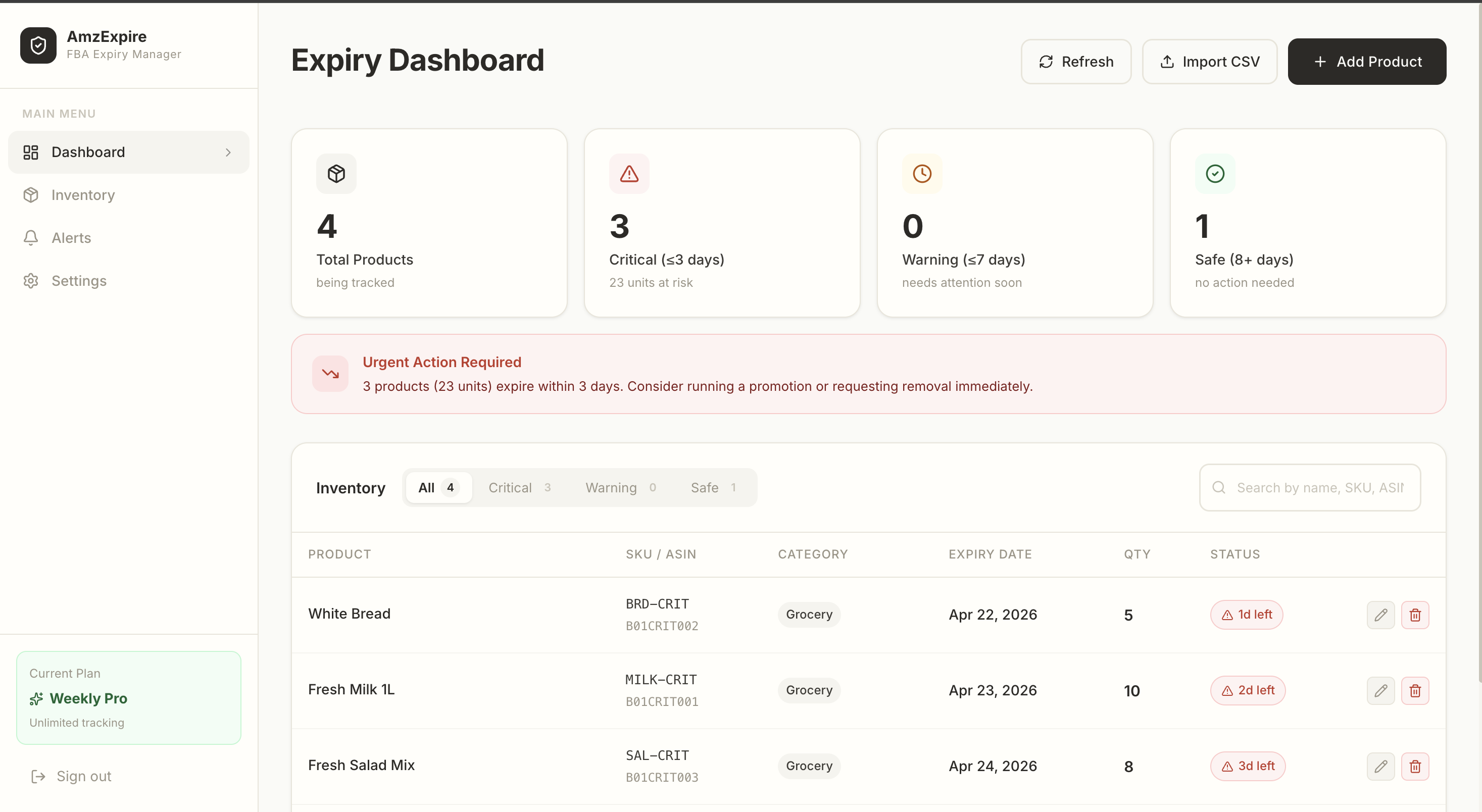Click the Safe checkmark circle icon

pyautogui.click(x=1214, y=174)
